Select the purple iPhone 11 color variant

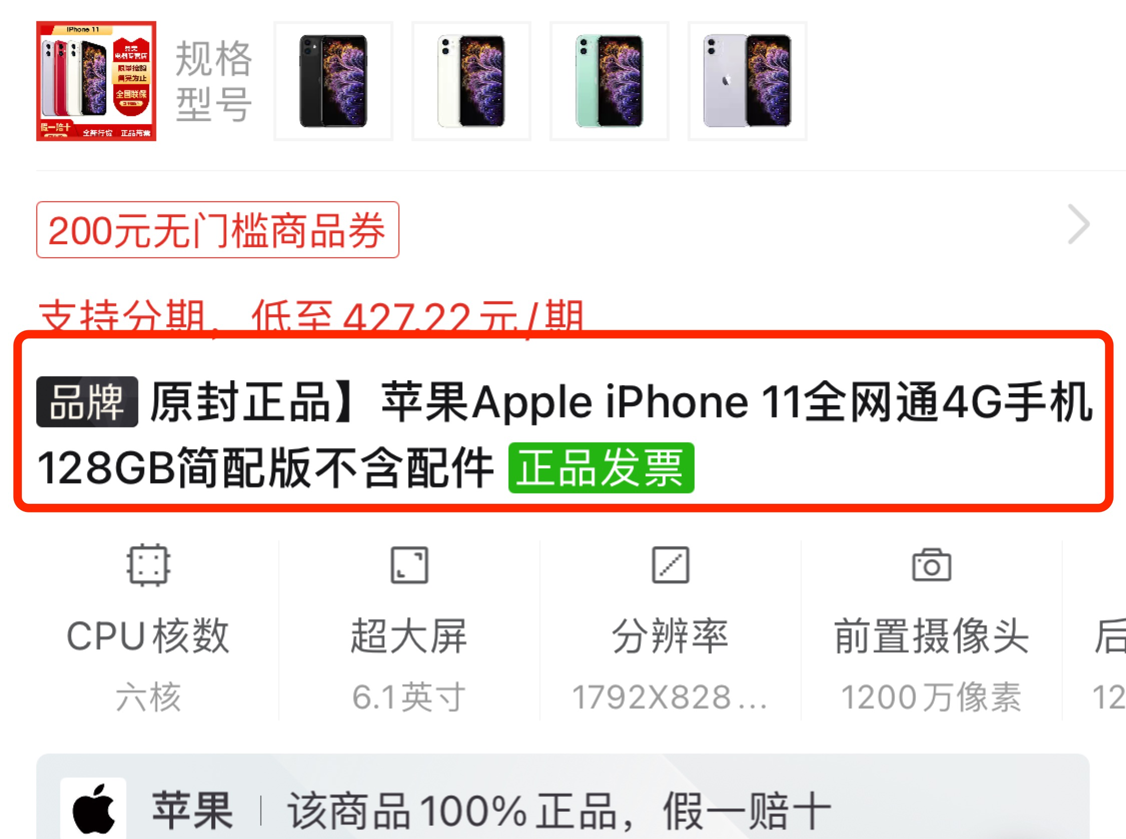click(747, 81)
